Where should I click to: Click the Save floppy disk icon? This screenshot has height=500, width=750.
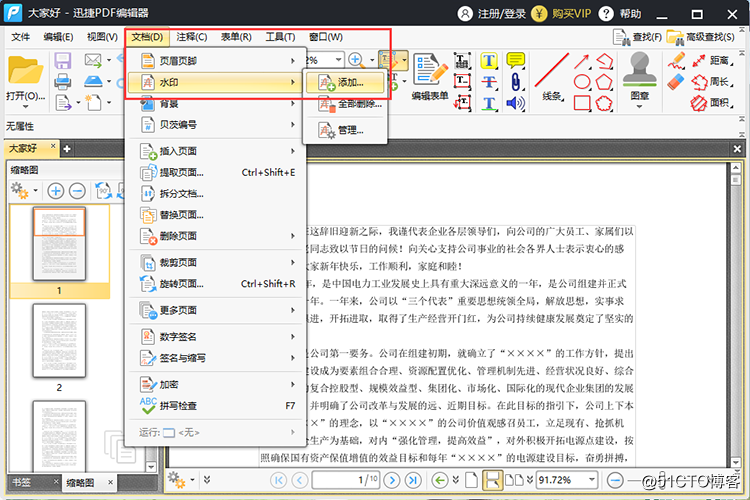click(63, 61)
